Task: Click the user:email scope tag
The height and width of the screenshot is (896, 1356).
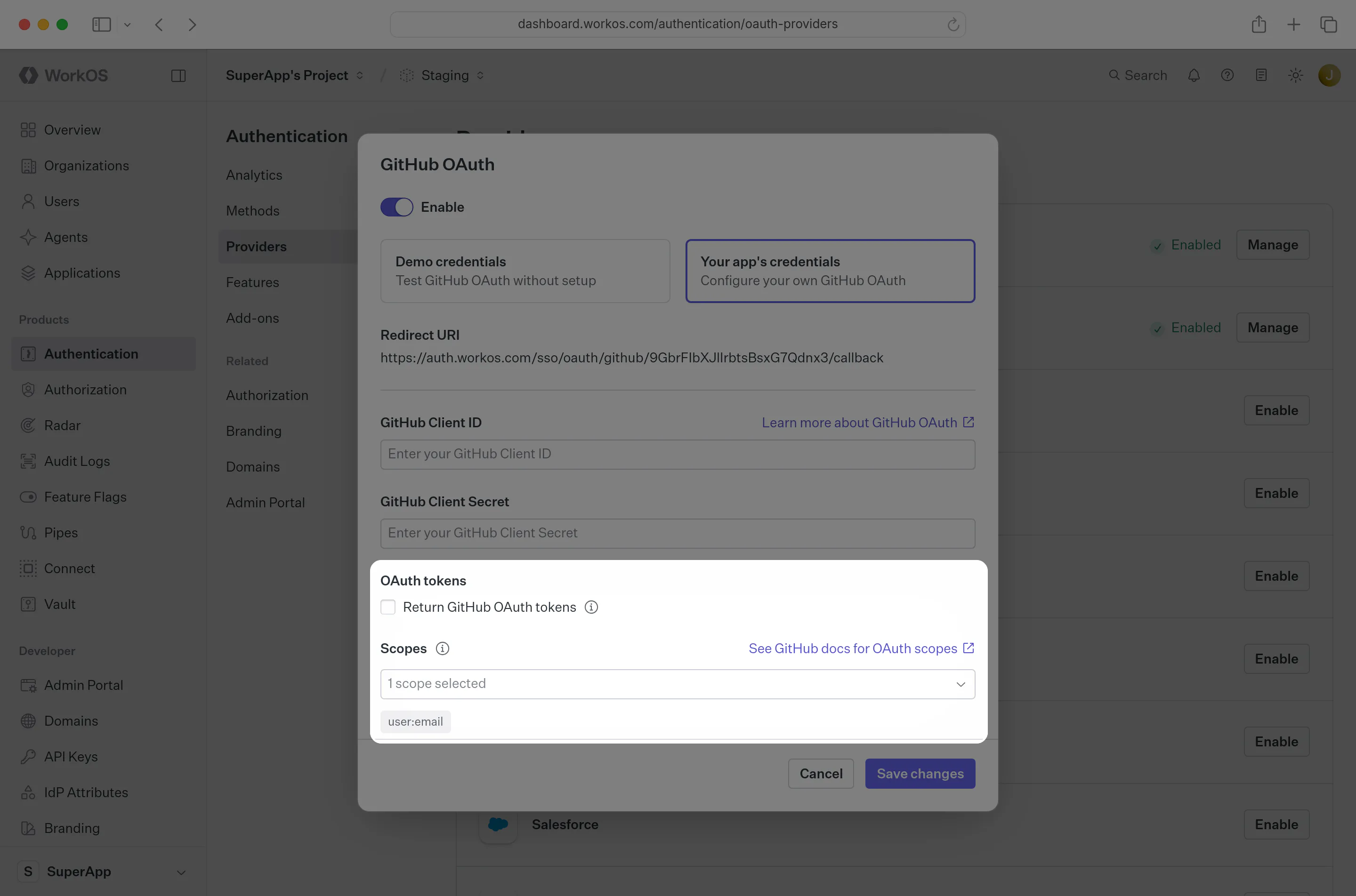Action: click(x=416, y=722)
